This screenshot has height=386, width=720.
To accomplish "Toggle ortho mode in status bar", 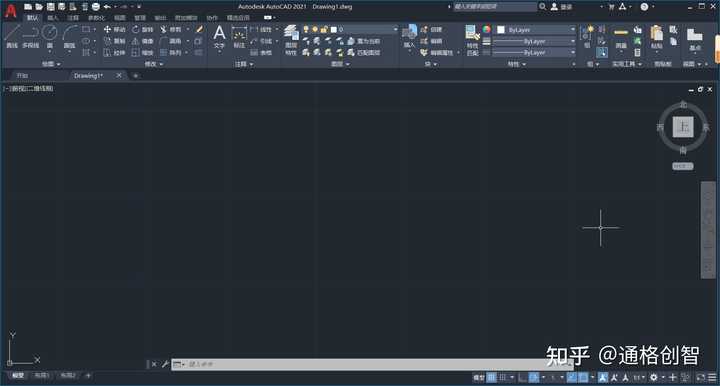I will point(523,377).
